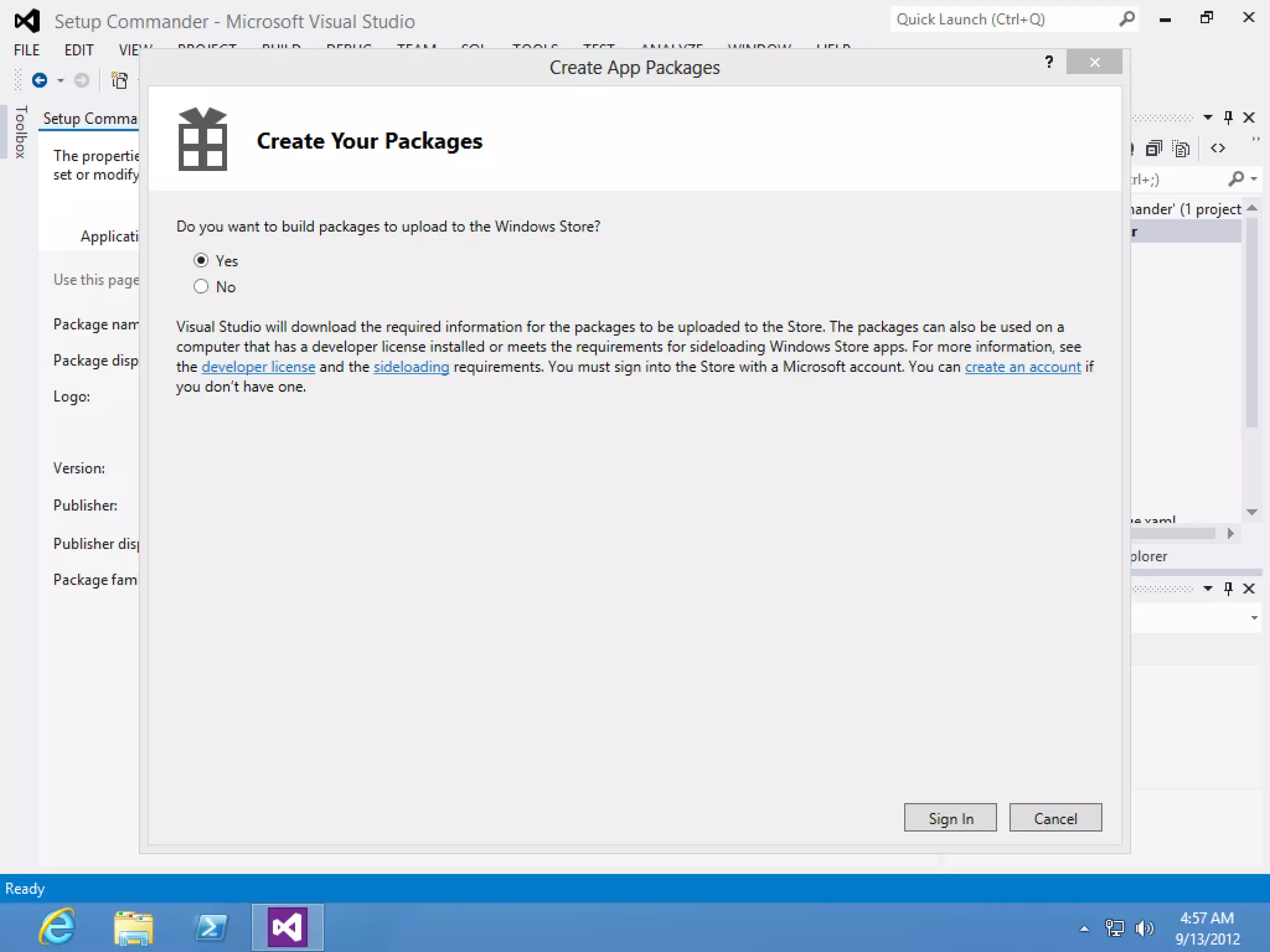Click the Show All Files icon
This screenshot has width=1270, height=952.
pyautogui.click(x=1181, y=149)
